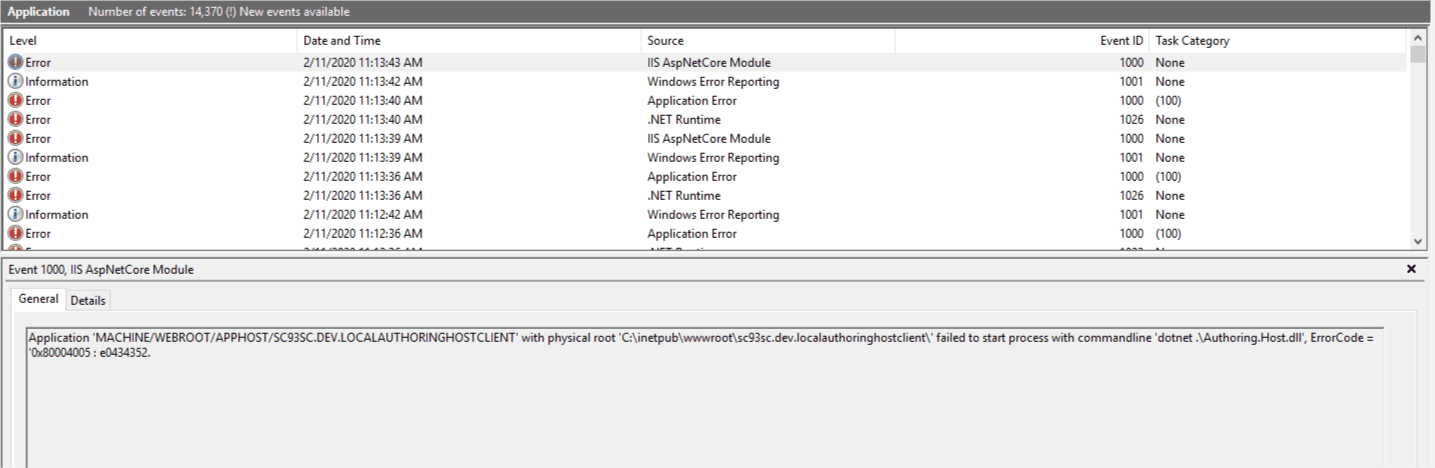Click information icon of 11:13:39 Windows Error Reporting row

[x=15, y=157]
